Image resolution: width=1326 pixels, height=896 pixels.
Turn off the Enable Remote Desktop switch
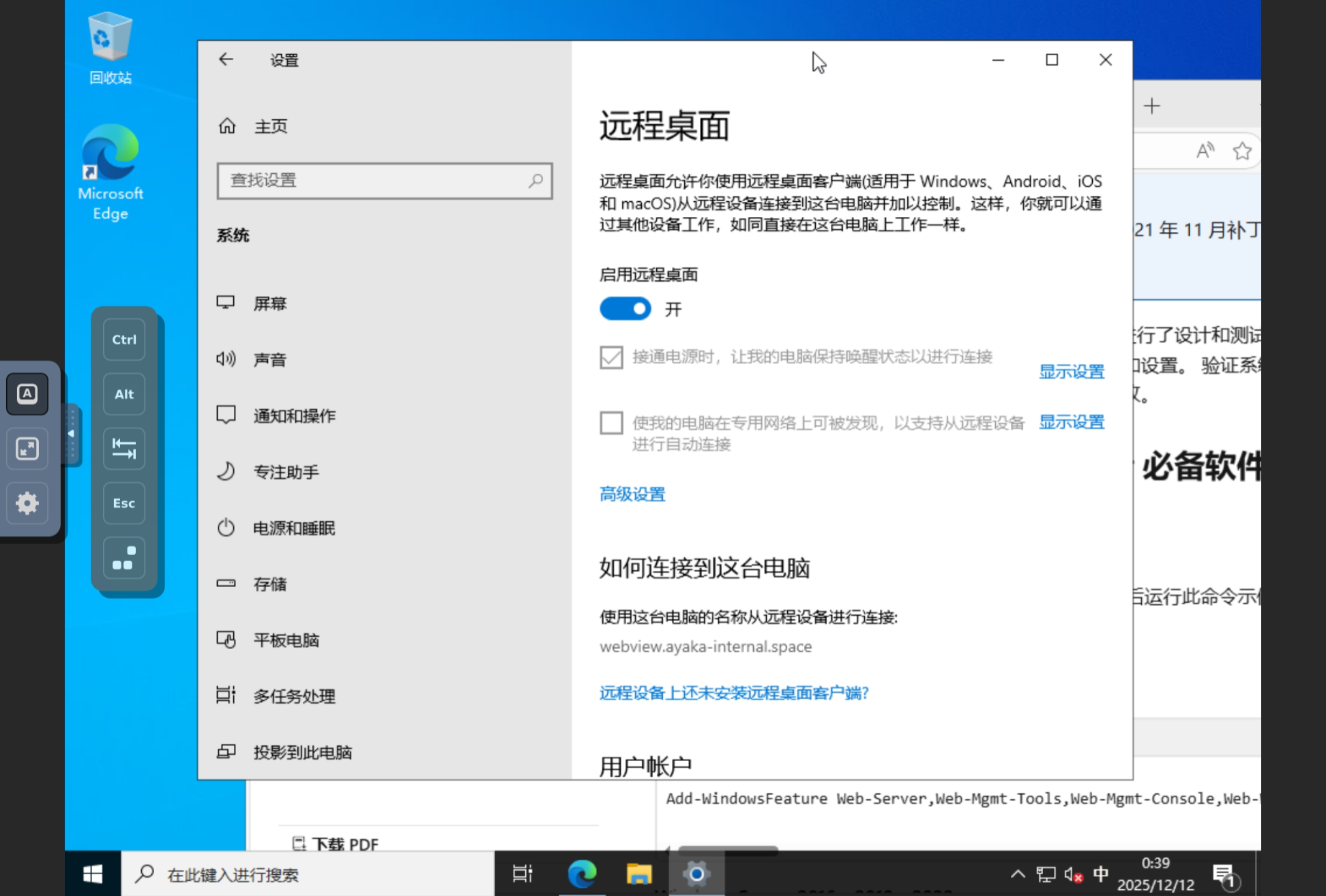pos(625,309)
